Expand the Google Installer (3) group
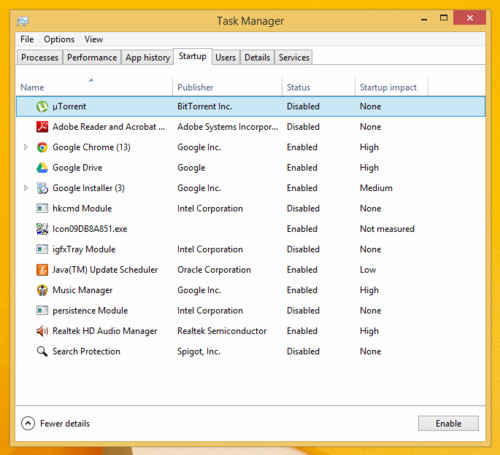This screenshot has height=455, width=500. [26, 188]
